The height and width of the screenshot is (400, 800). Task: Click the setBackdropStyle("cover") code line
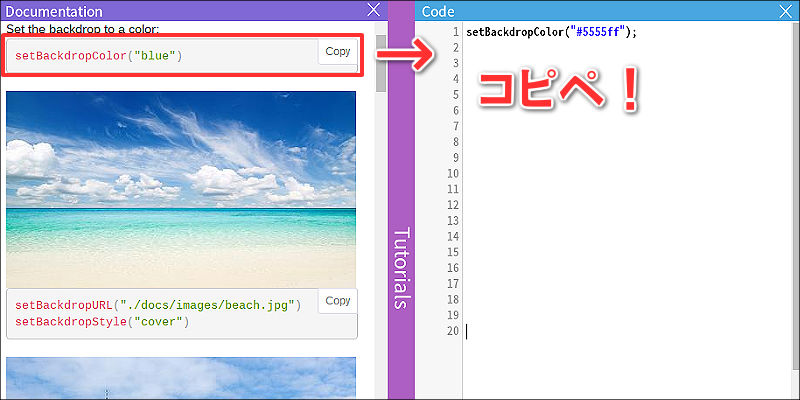coord(102,322)
